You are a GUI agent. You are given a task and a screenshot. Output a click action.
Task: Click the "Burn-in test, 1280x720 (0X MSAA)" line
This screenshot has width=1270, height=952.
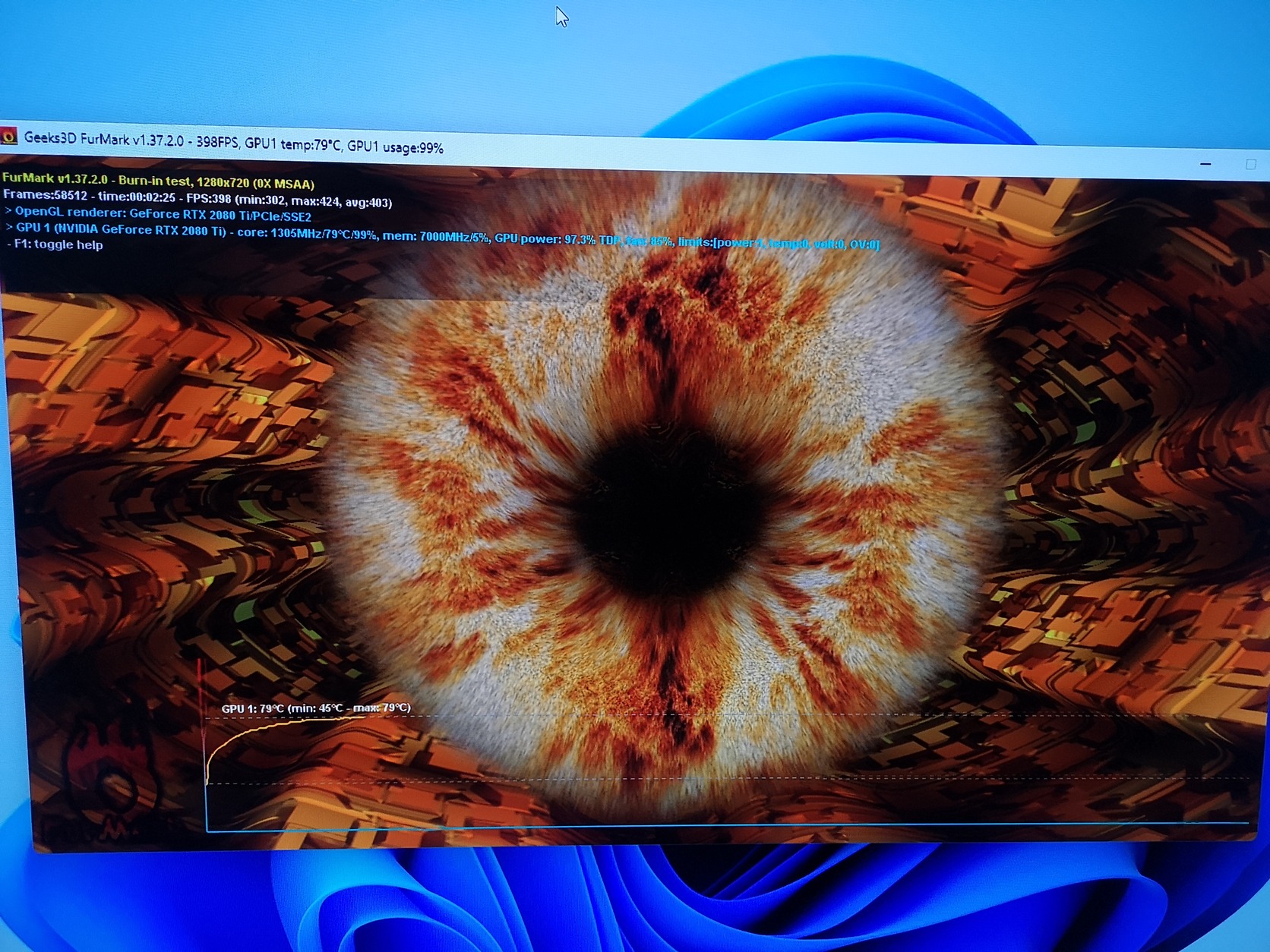159,181
